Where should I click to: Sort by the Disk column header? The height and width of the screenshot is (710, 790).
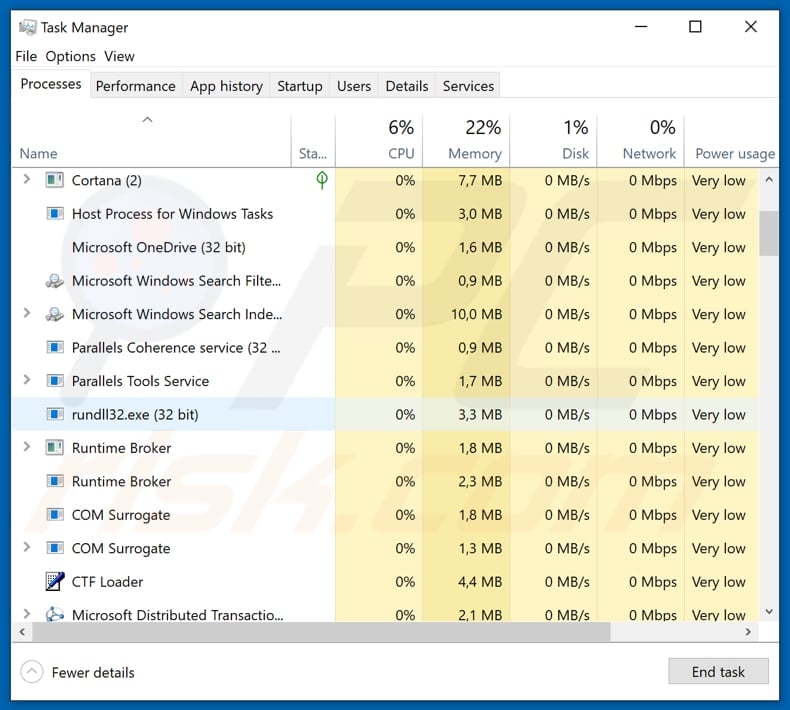pos(553,141)
